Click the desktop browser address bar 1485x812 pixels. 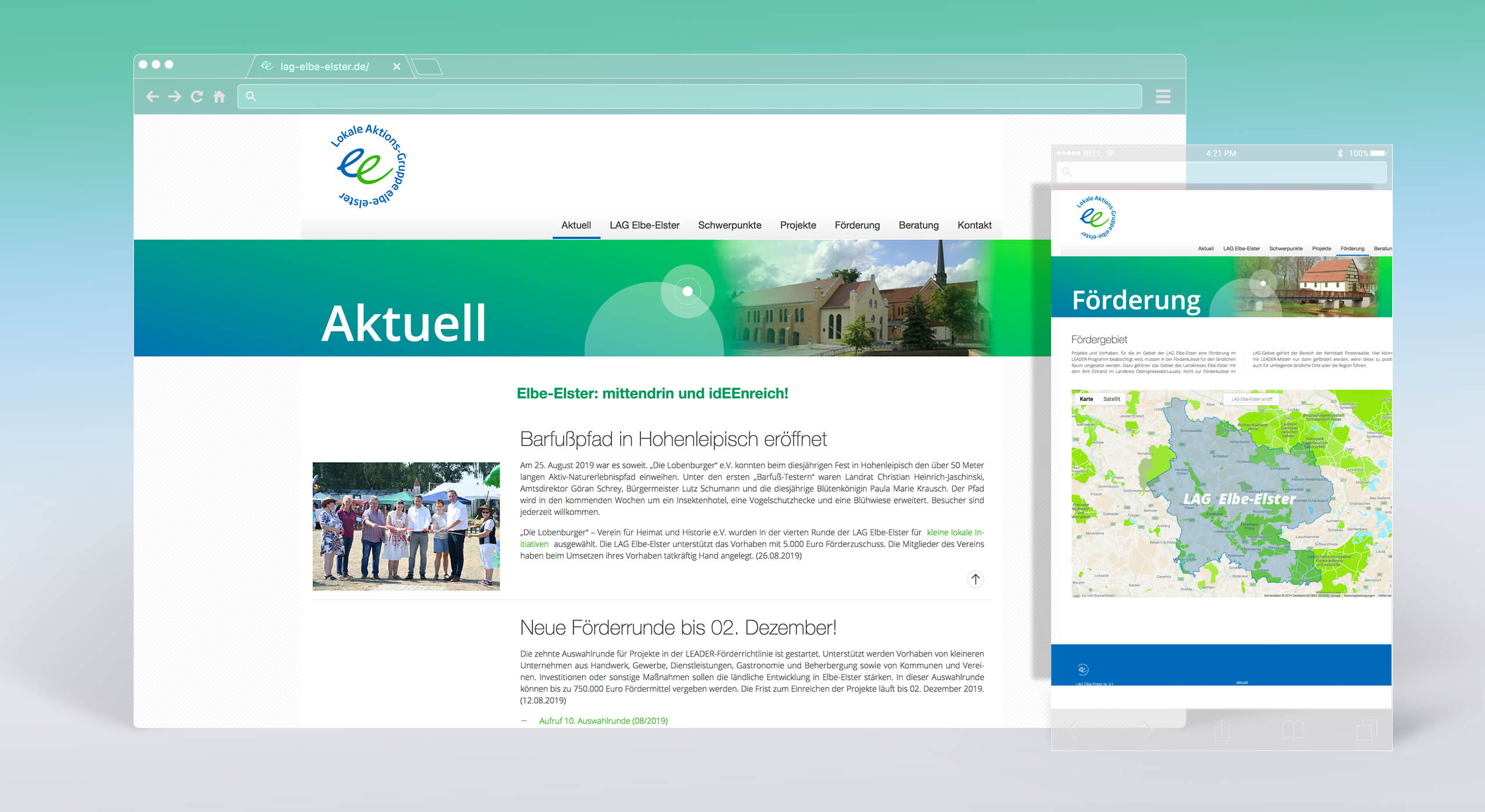pyautogui.click(x=690, y=96)
